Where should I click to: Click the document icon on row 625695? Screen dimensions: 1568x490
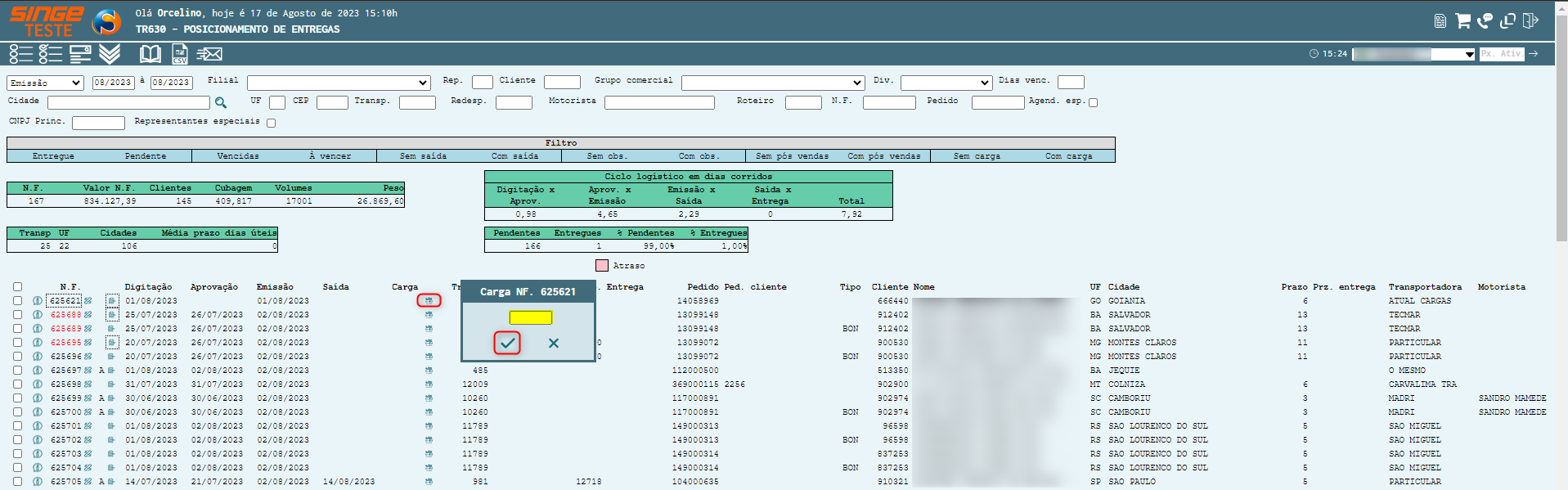point(111,343)
